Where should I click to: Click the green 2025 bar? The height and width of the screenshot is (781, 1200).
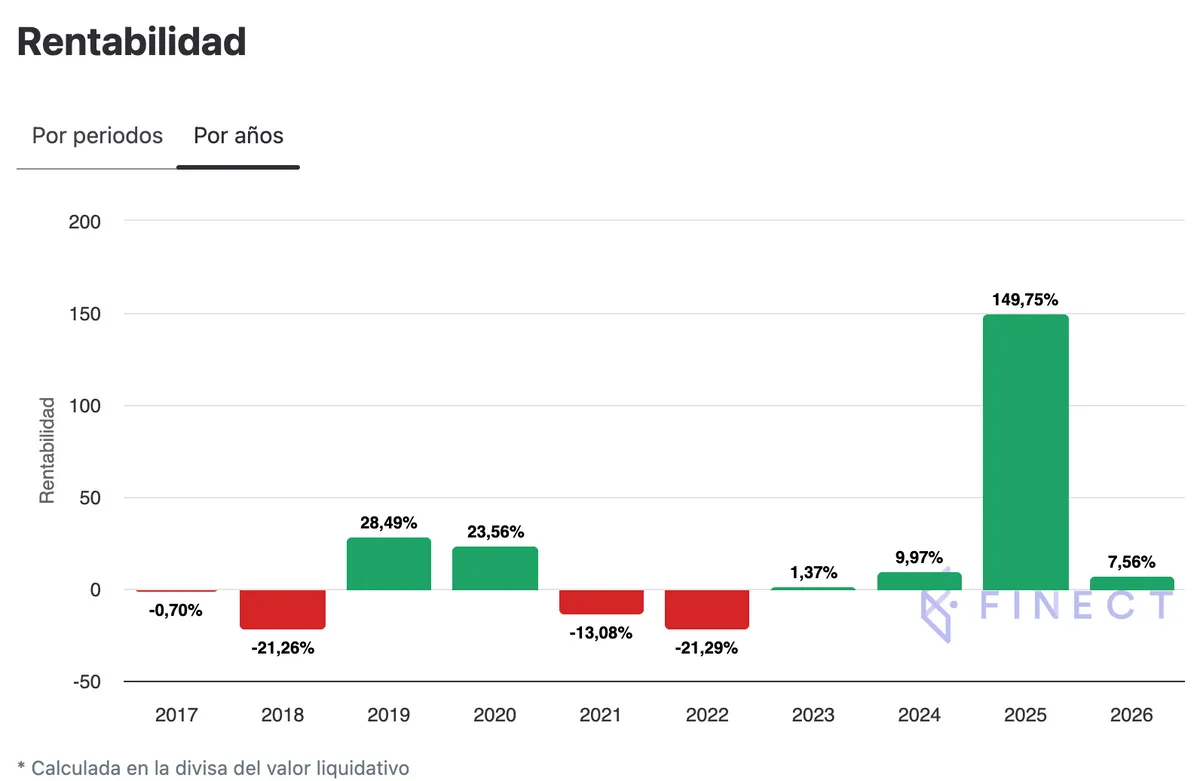coord(1025,452)
